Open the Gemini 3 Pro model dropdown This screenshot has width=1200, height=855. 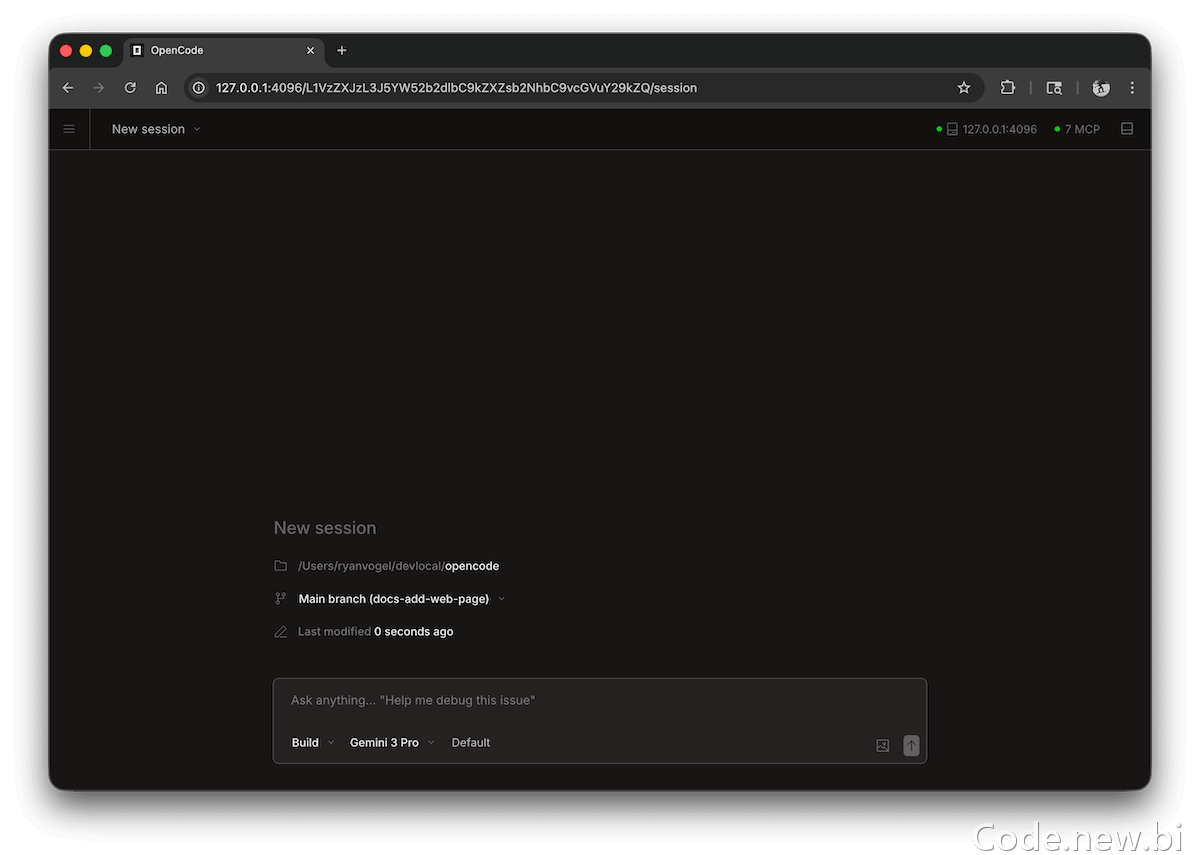coord(392,743)
